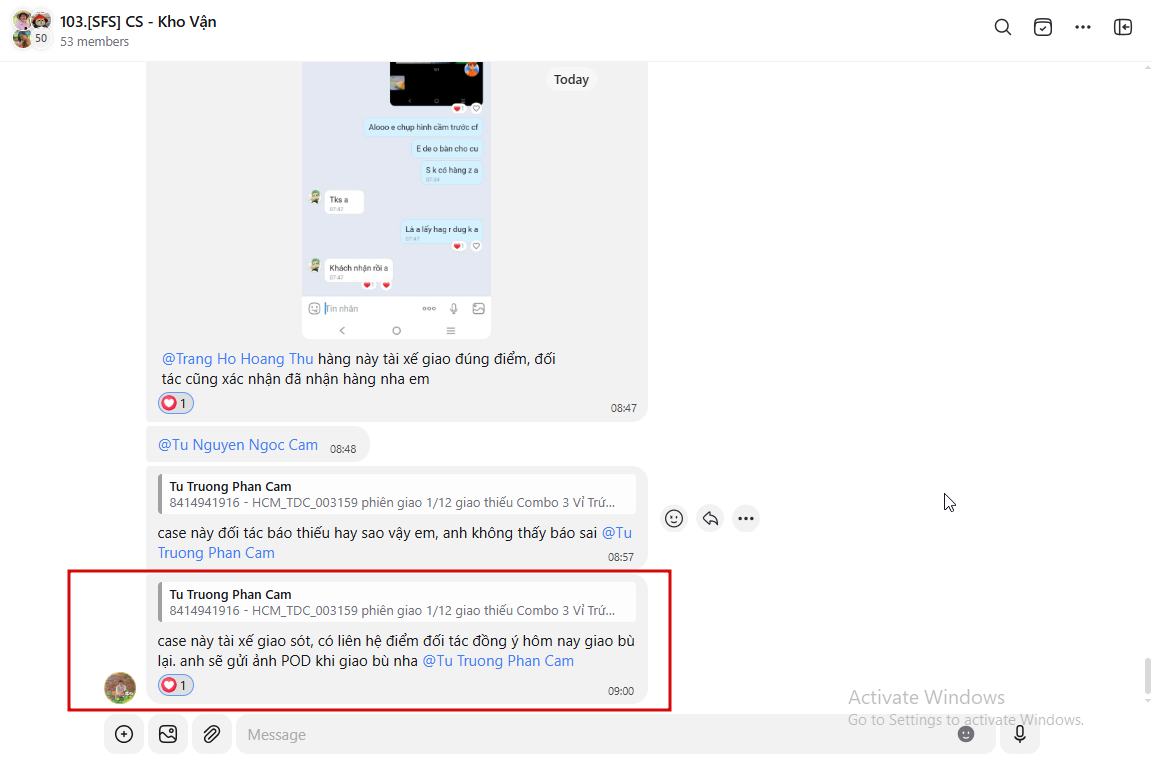Click the heart reaction on the 08:47 message
This screenshot has width=1153, height=768.
pos(176,403)
